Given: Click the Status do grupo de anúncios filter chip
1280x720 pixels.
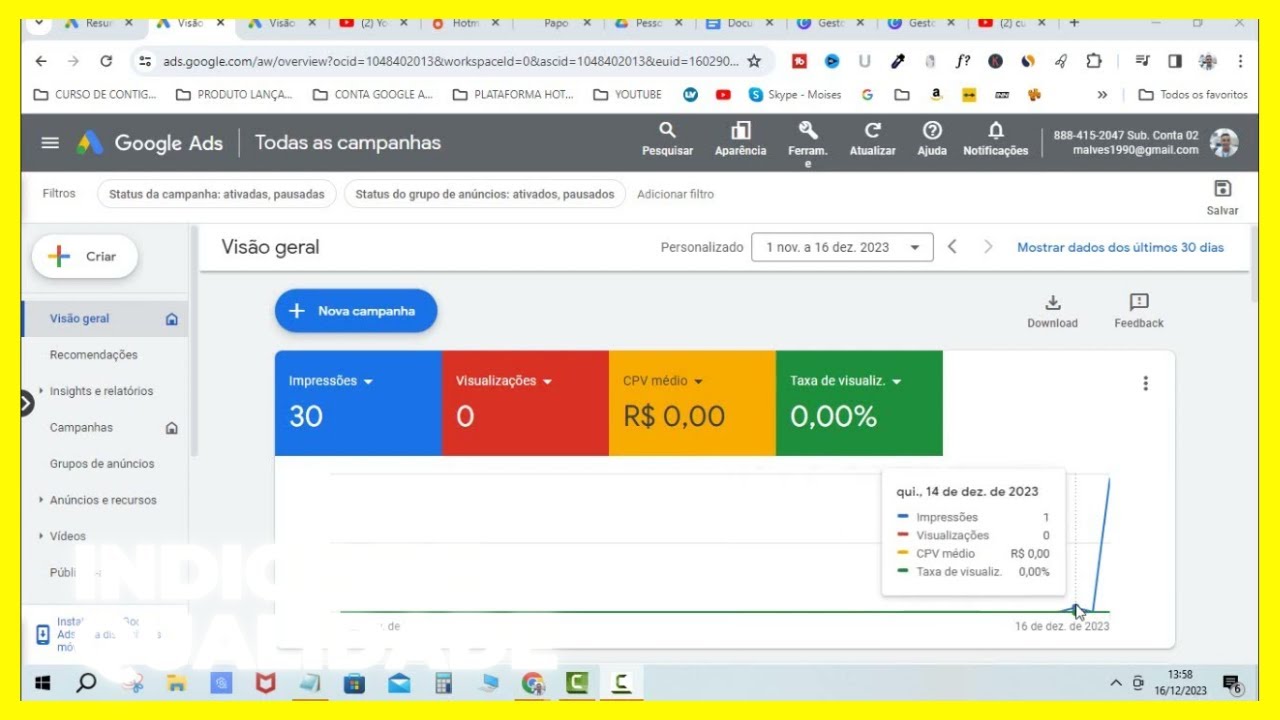Looking at the screenshot, I should 485,194.
